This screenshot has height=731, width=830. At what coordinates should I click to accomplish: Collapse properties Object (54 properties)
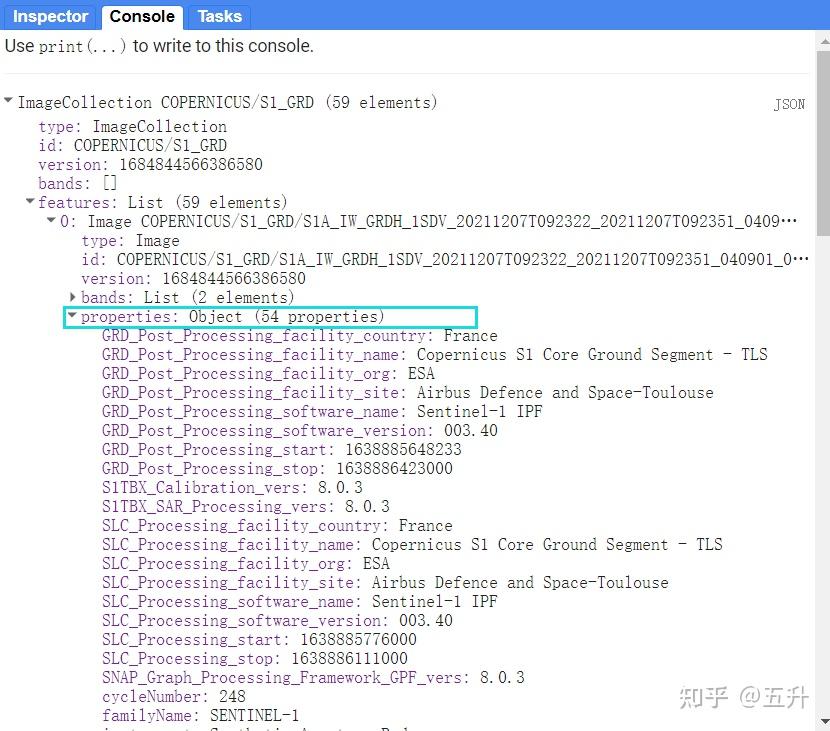[x=72, y=315]
